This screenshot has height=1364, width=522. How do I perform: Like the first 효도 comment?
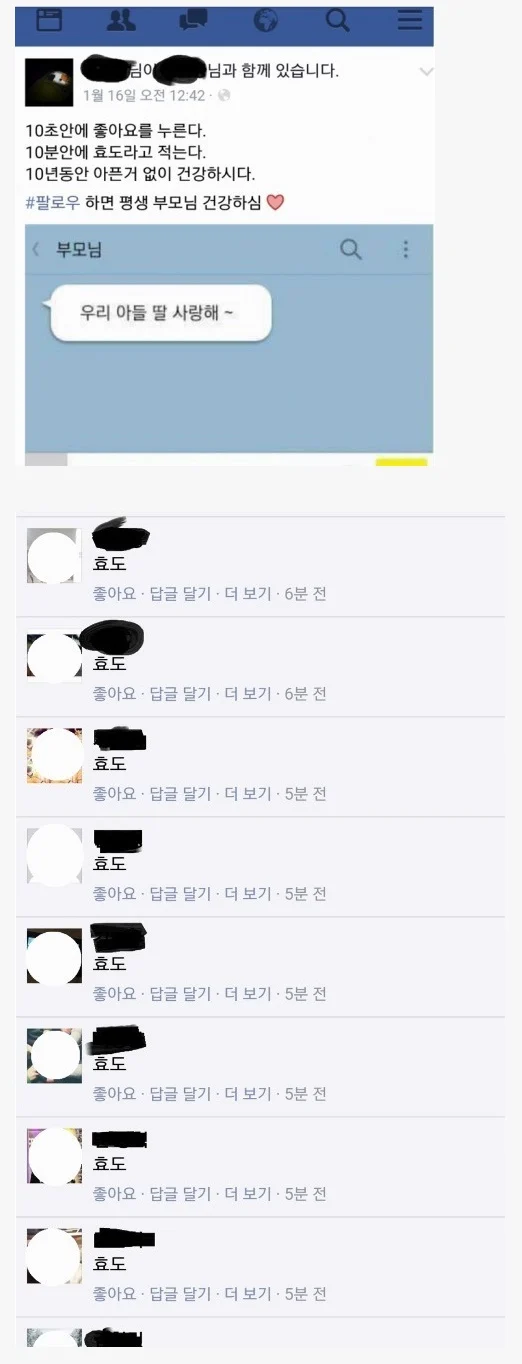tap(114, 593)
